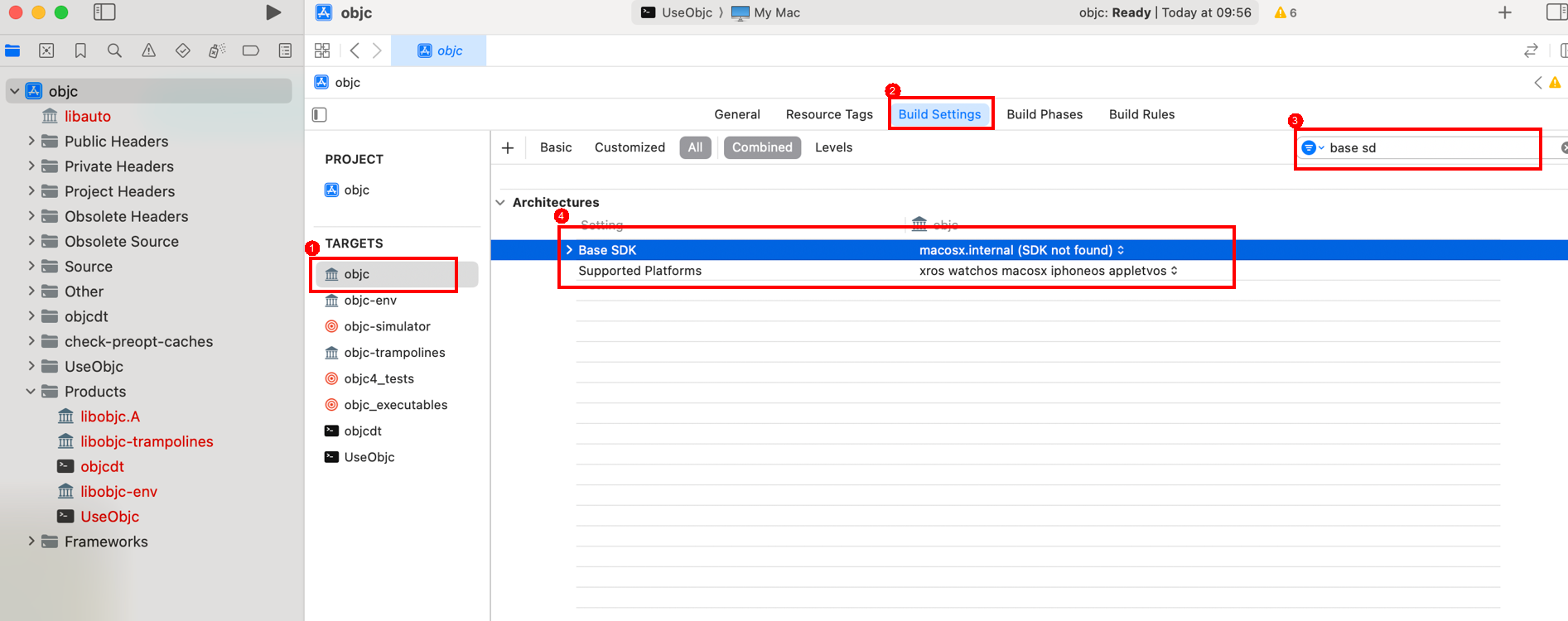Switch to Customized build settings

tap(630, 147)
